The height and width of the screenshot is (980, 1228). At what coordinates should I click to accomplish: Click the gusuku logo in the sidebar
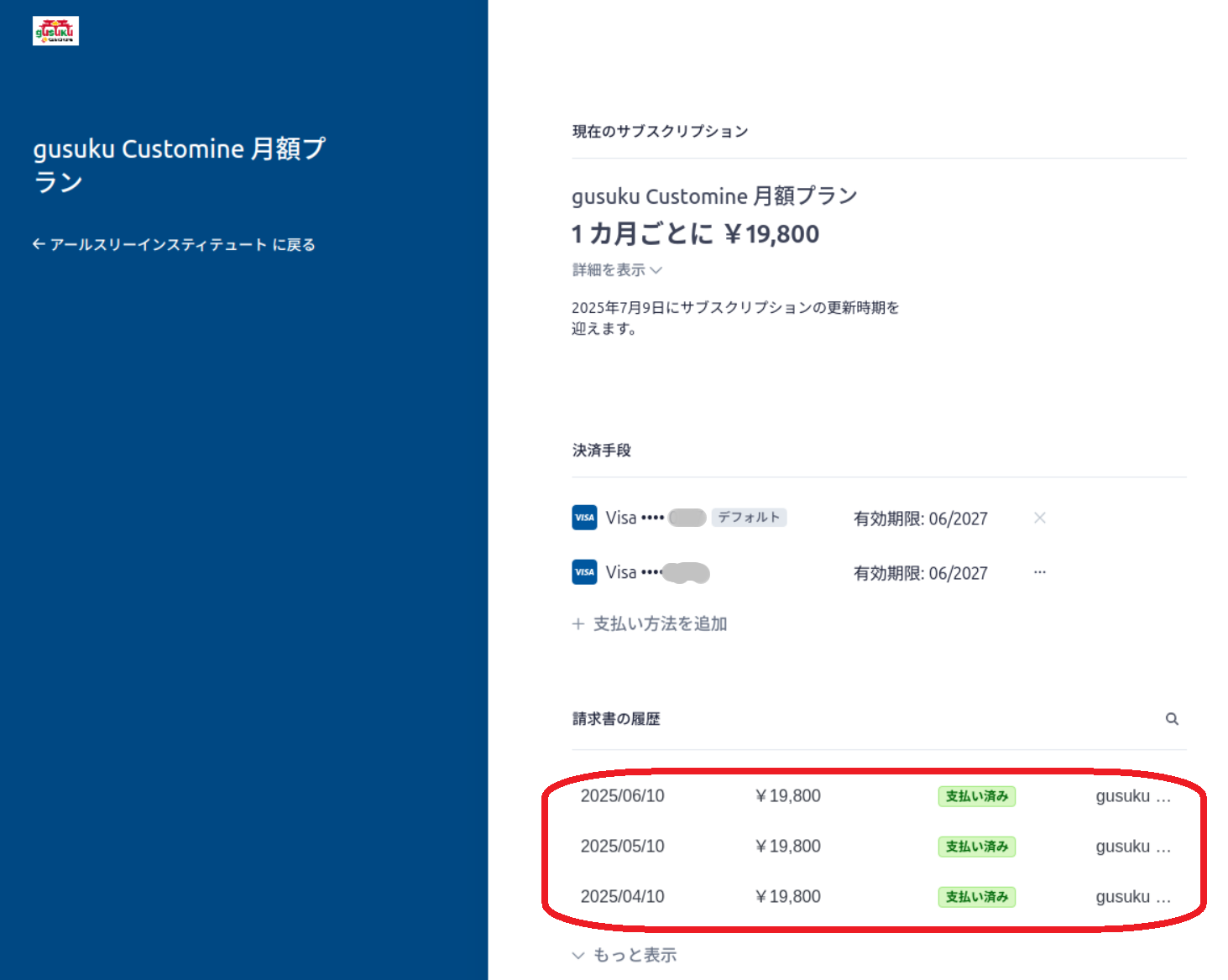(55, 31)
